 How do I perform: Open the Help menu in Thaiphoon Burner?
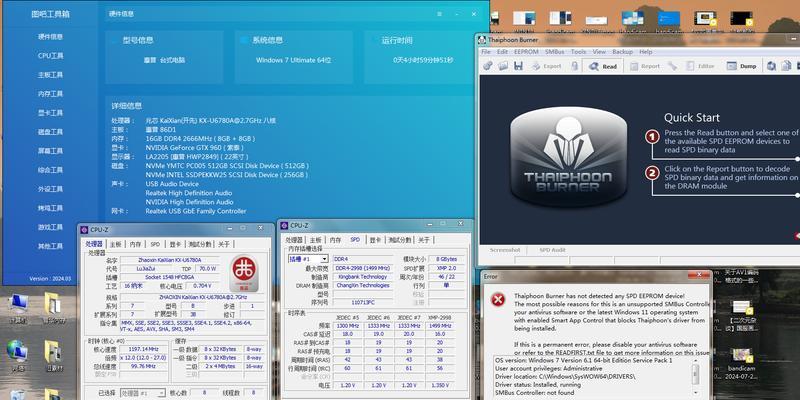(x=645, y=52)
